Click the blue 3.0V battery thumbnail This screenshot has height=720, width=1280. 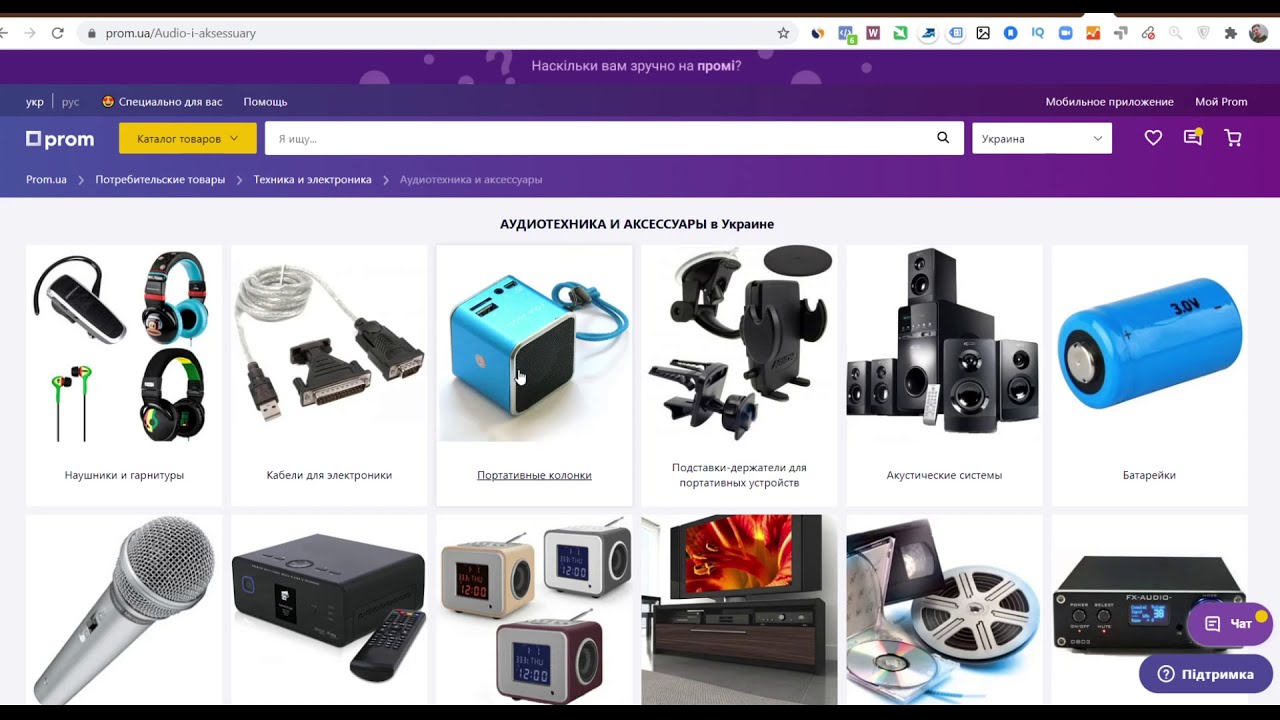click(1149, 344)
